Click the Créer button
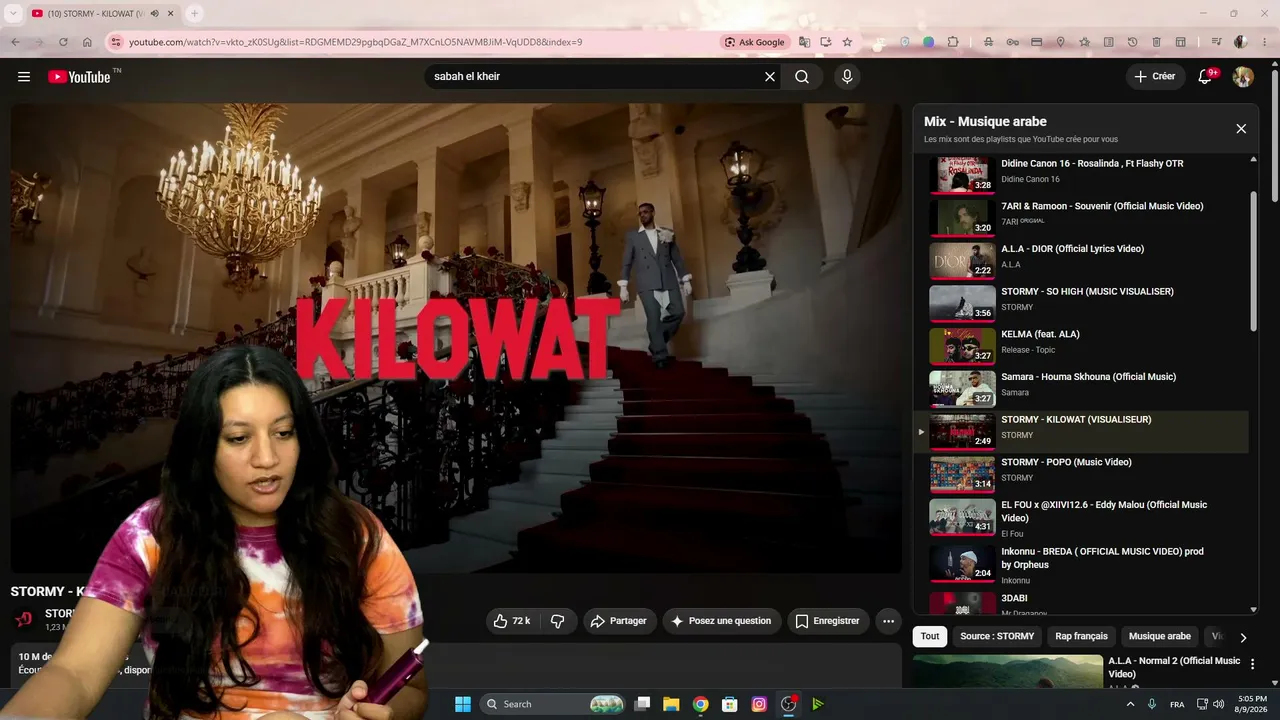Viewport: 1280px width, 720px height. click(x=1156, y=77)
